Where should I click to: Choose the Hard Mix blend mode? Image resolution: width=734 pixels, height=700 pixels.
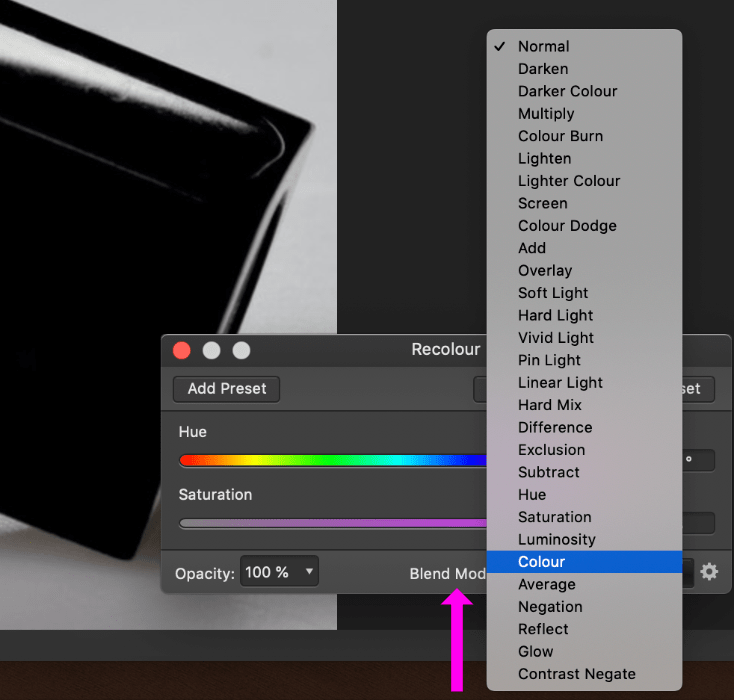pos(549,405)
